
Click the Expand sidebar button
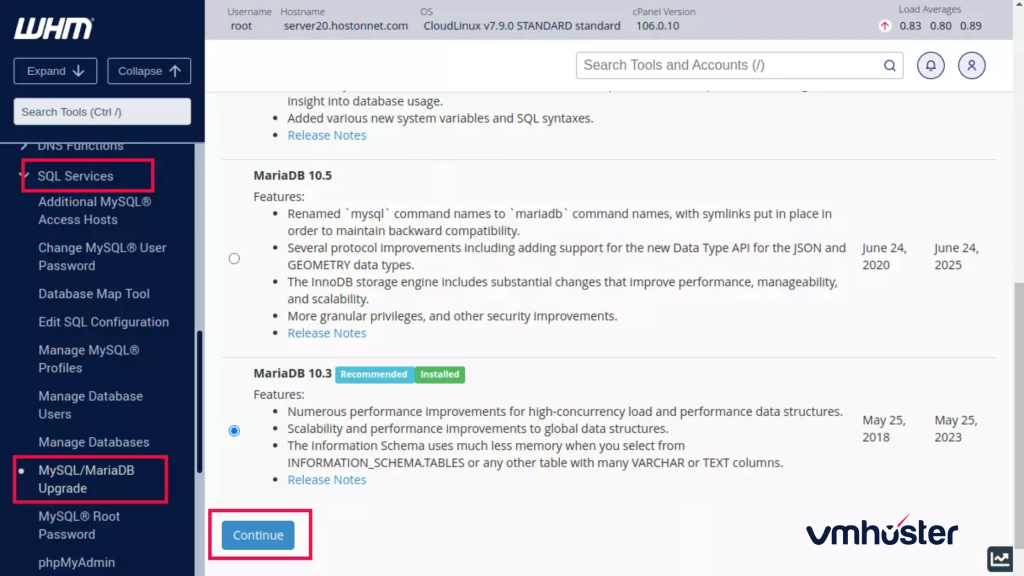pyautogui.click(x=55, y=71)
